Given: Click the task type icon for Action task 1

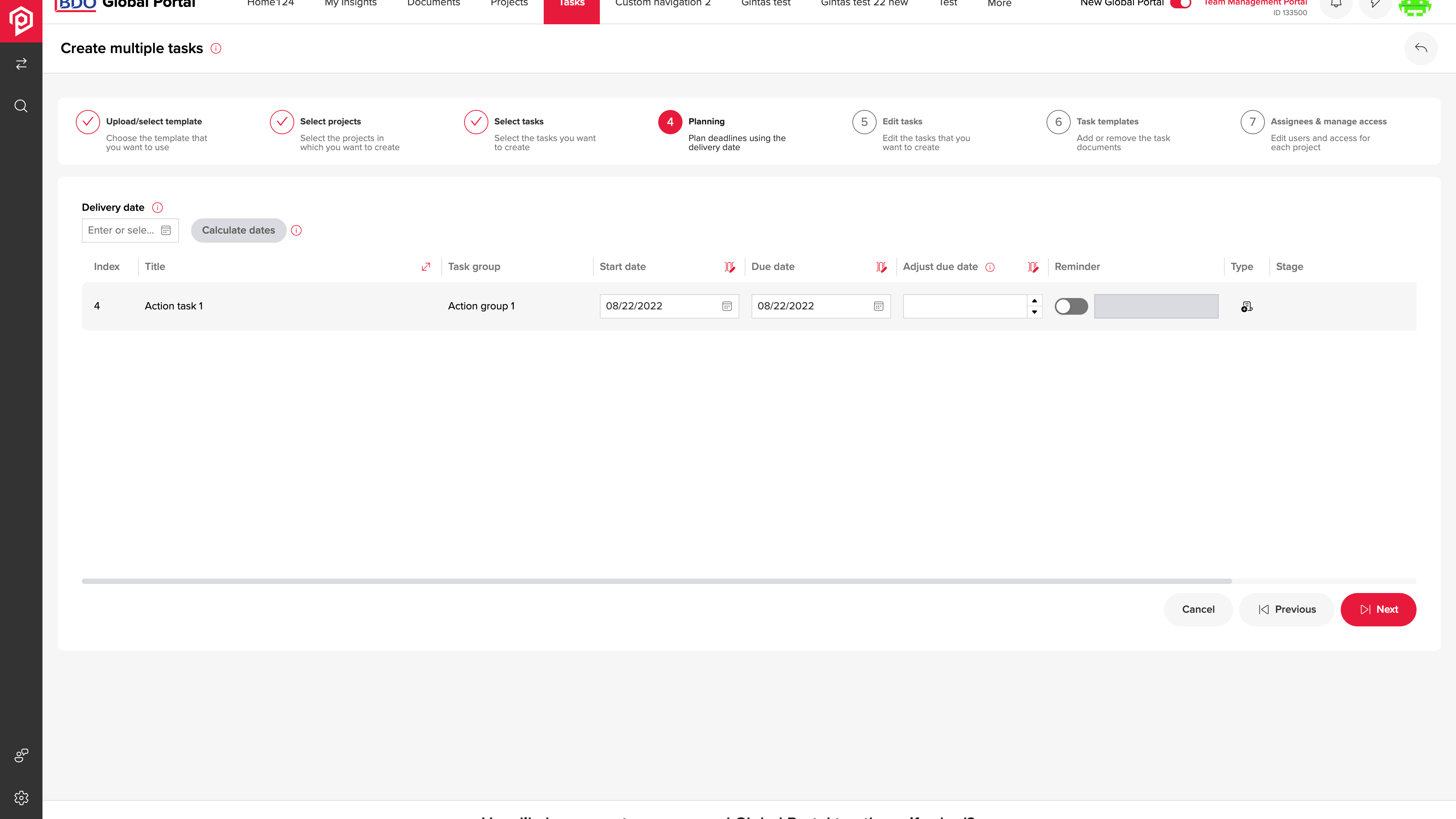Looking at the screenshot, I should (x=1247, y=306).
